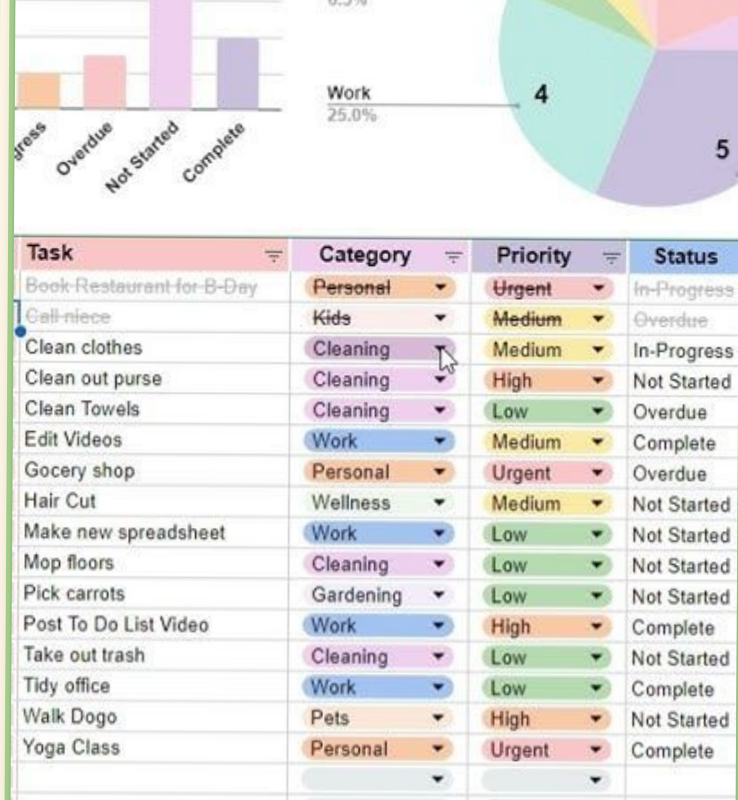Open the empty priority dropdown in the blank row

click(598, 779)
